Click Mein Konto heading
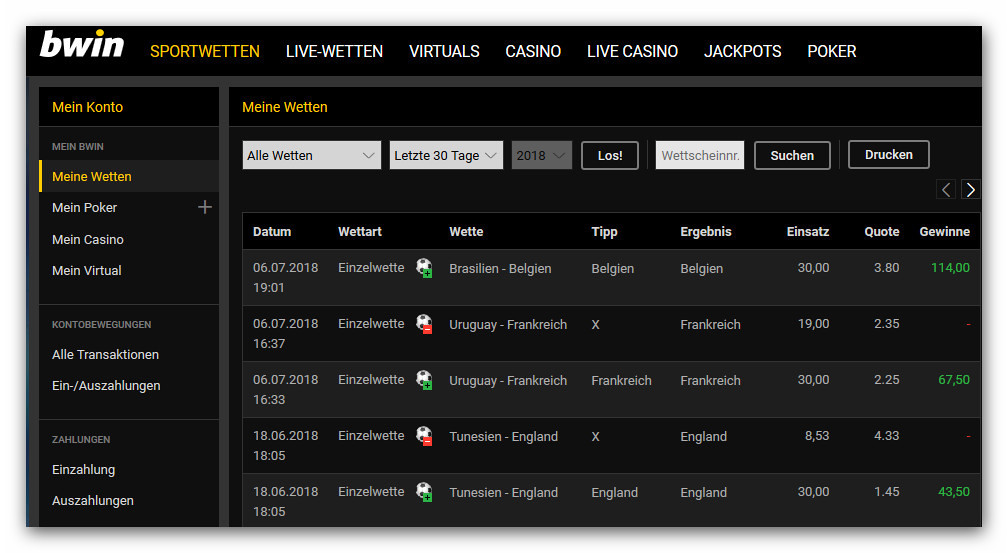The image size is (1008, 553). (x=87, y=107)
